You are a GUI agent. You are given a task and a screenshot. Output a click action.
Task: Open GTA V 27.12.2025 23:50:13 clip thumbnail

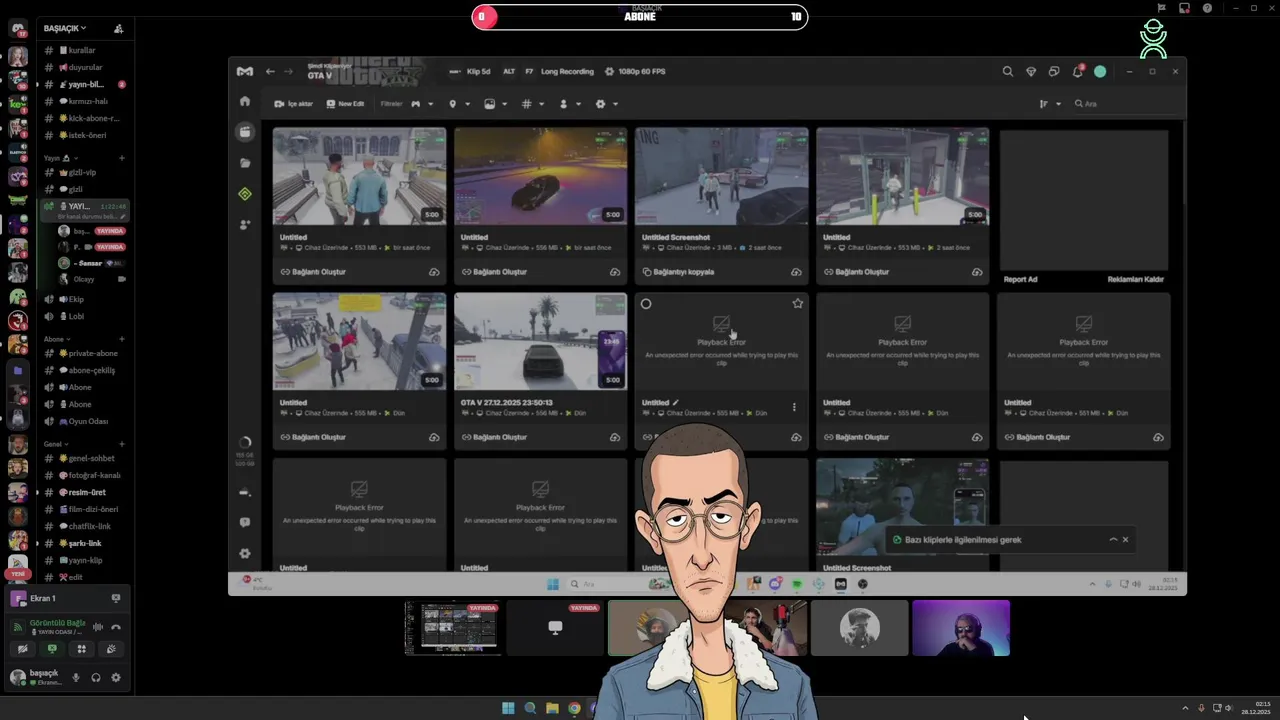pyautogui.click(x=541, y=341)
